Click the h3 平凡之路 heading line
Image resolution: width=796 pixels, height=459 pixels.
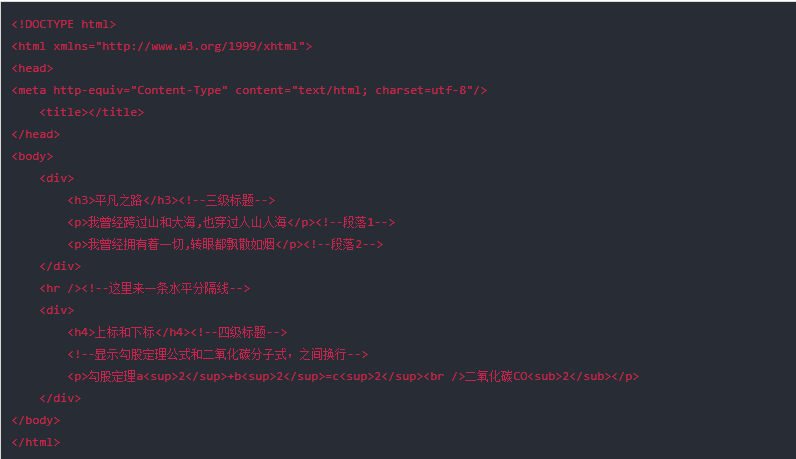tap(172, 200)
